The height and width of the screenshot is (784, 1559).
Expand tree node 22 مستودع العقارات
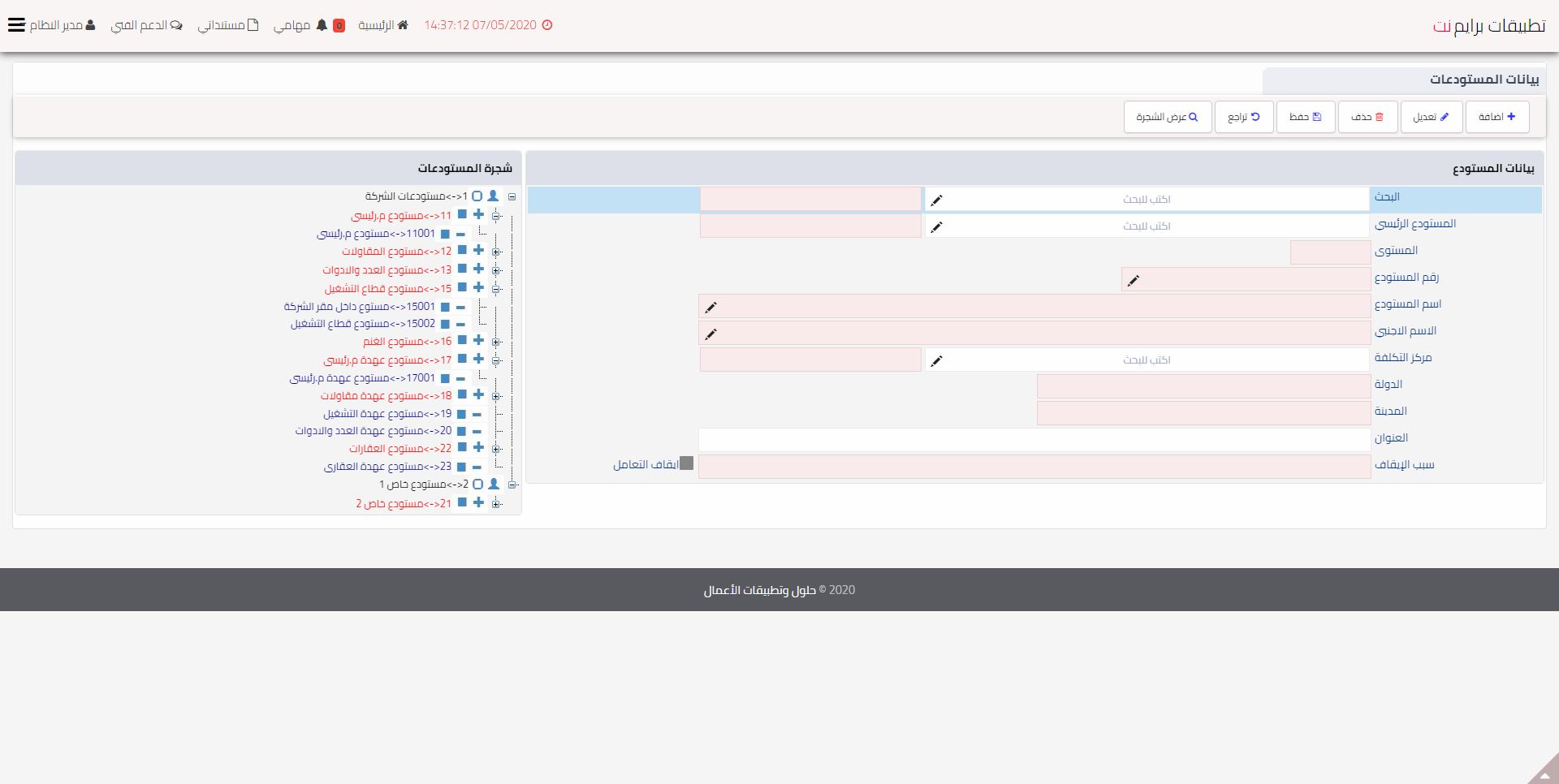496,449
